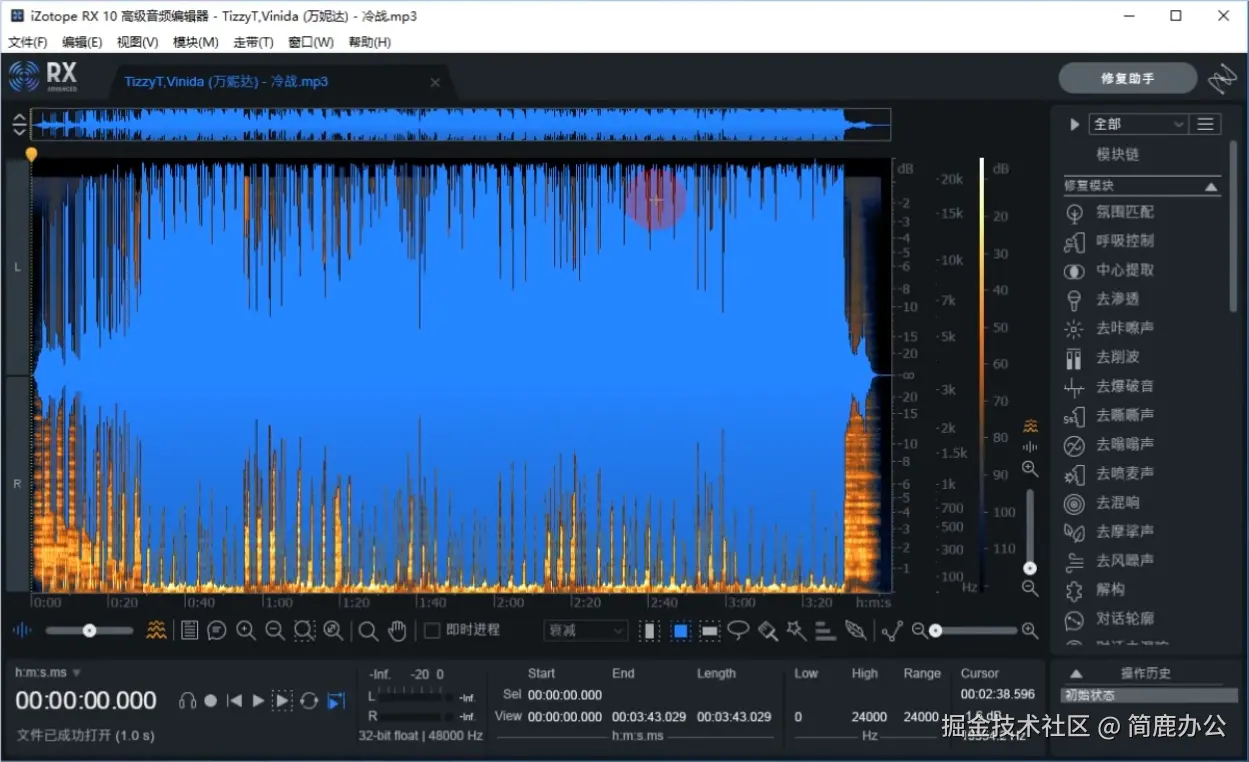Open the 窗口(W) menu
Screen dimensions: 1249x762
tap(311, 42)
